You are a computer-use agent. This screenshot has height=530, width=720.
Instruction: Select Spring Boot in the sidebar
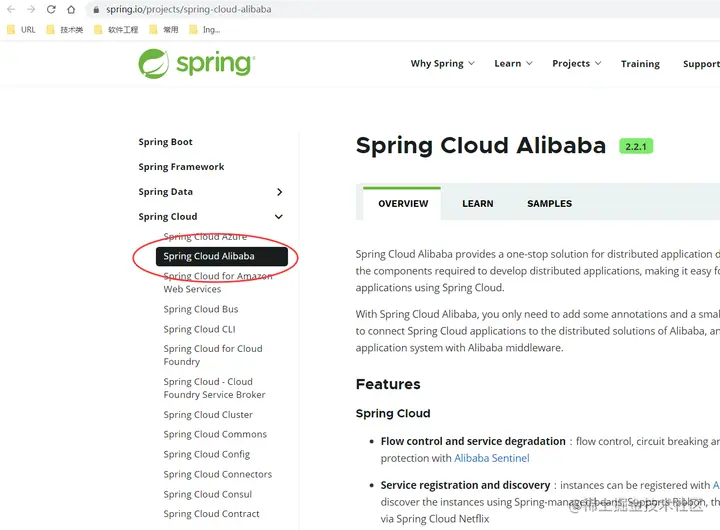tap(165, 142)
